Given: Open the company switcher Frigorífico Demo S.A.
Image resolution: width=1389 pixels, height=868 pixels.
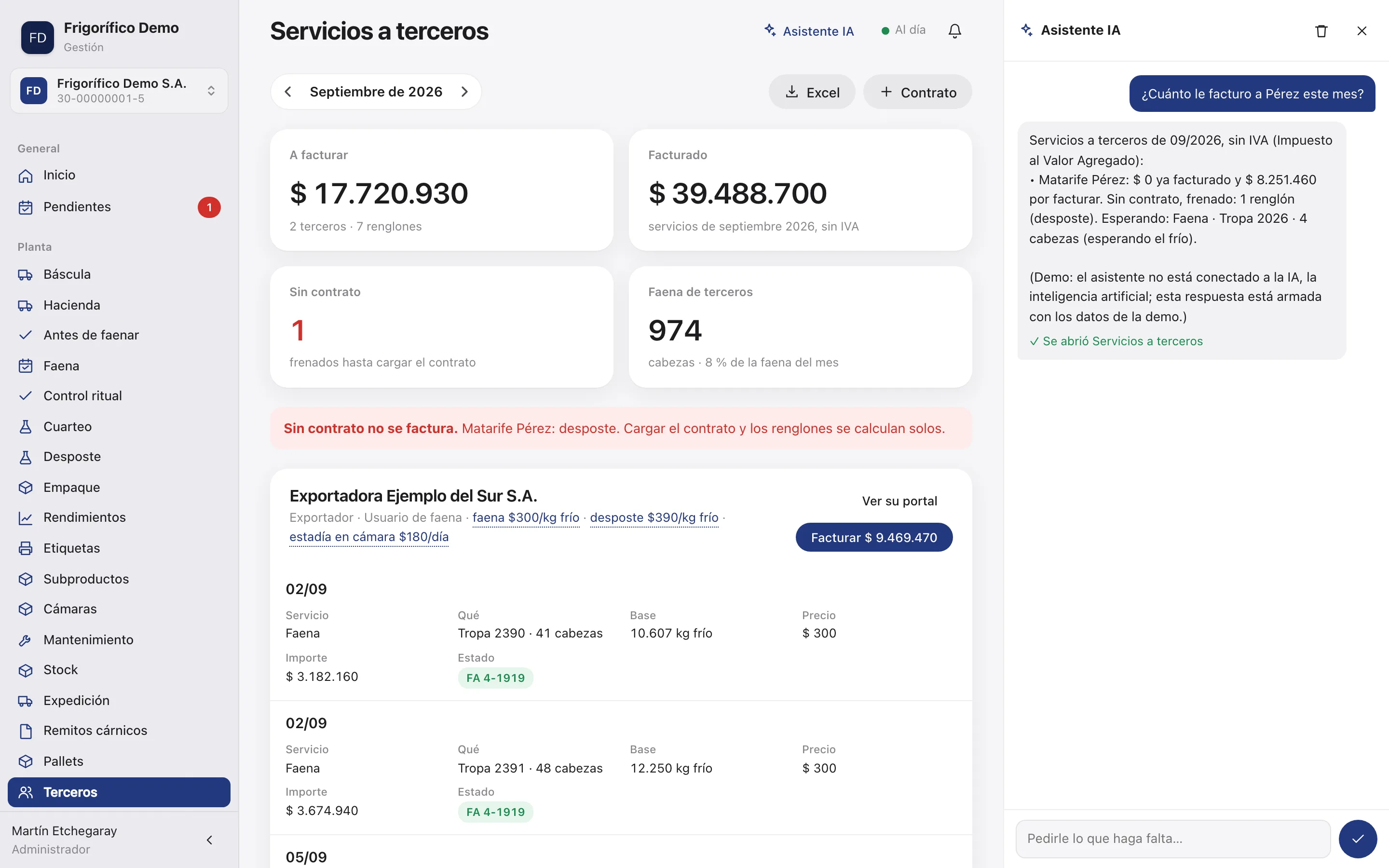Looking at the screenshot, I should 119,91.
